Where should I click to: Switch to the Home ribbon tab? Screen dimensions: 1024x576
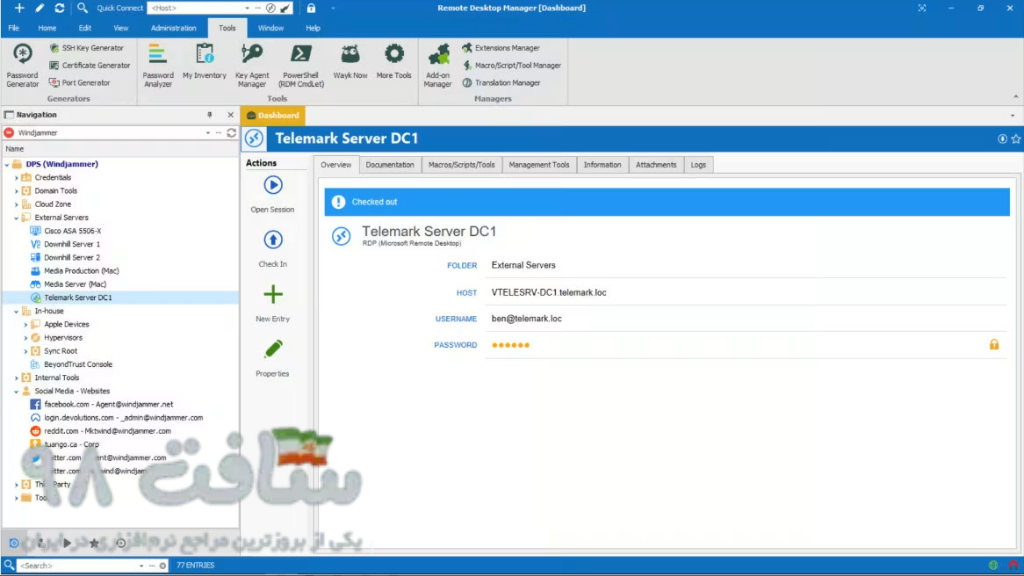click(47, 28)
